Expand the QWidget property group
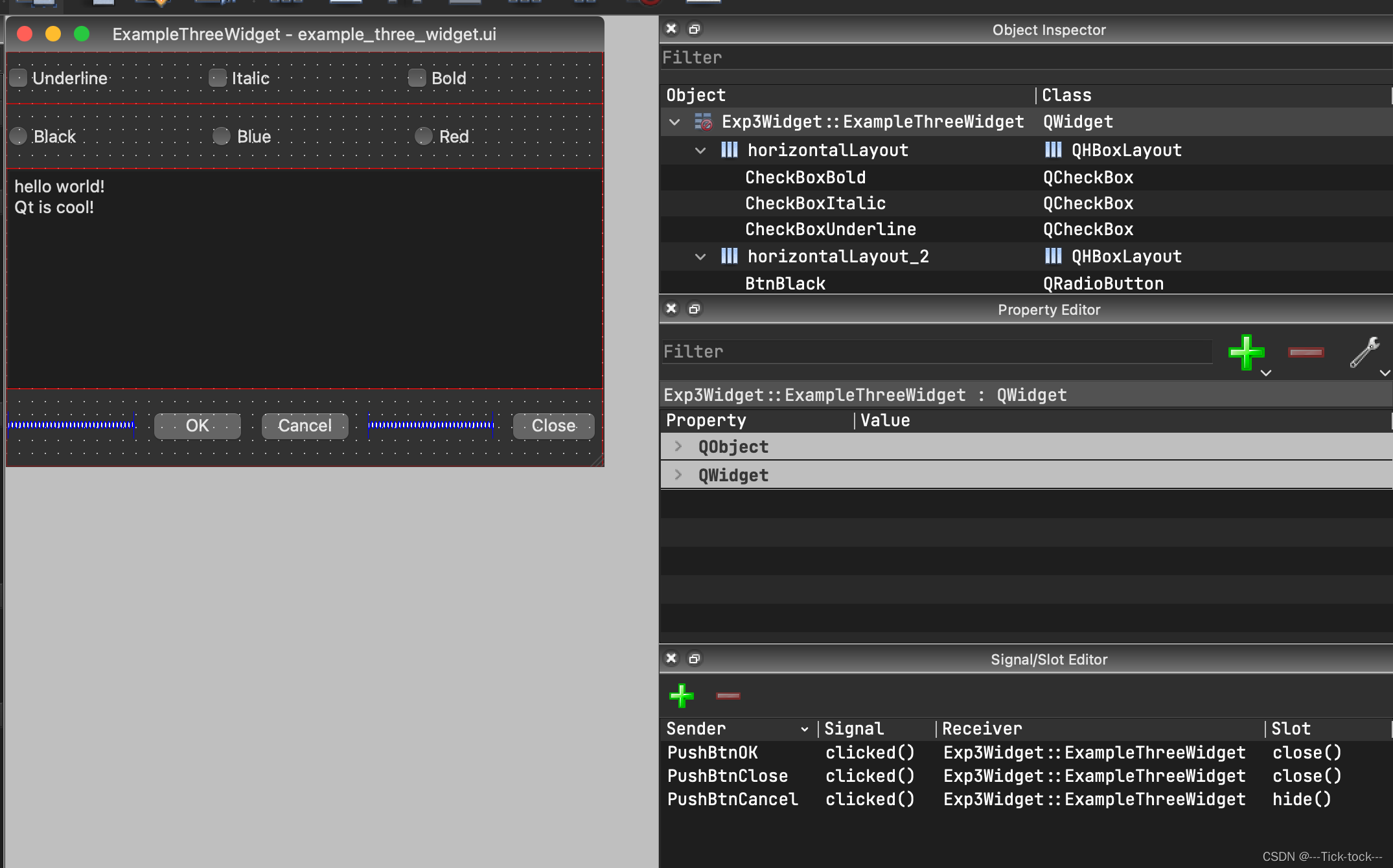 [x=678, y=475]
